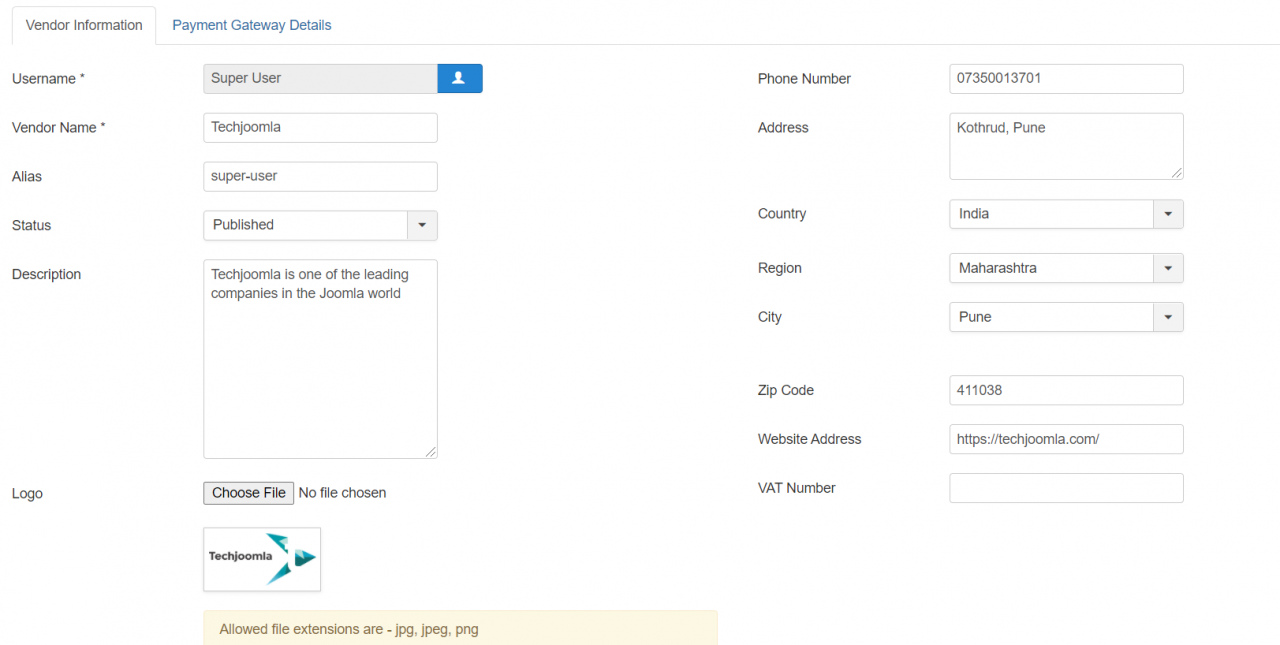Click the Address text area
This screenshot has height=645, width=1280.
[1066, 146]
